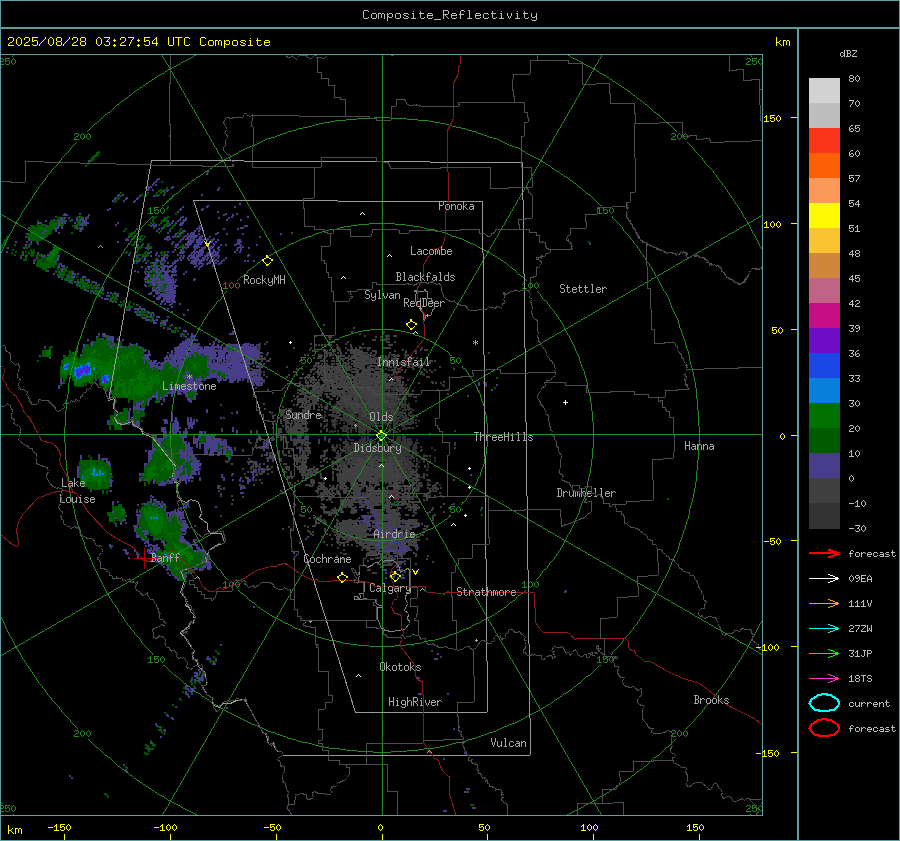Click the Lake Louise label
900x841 pixels.
coord(77,491)
